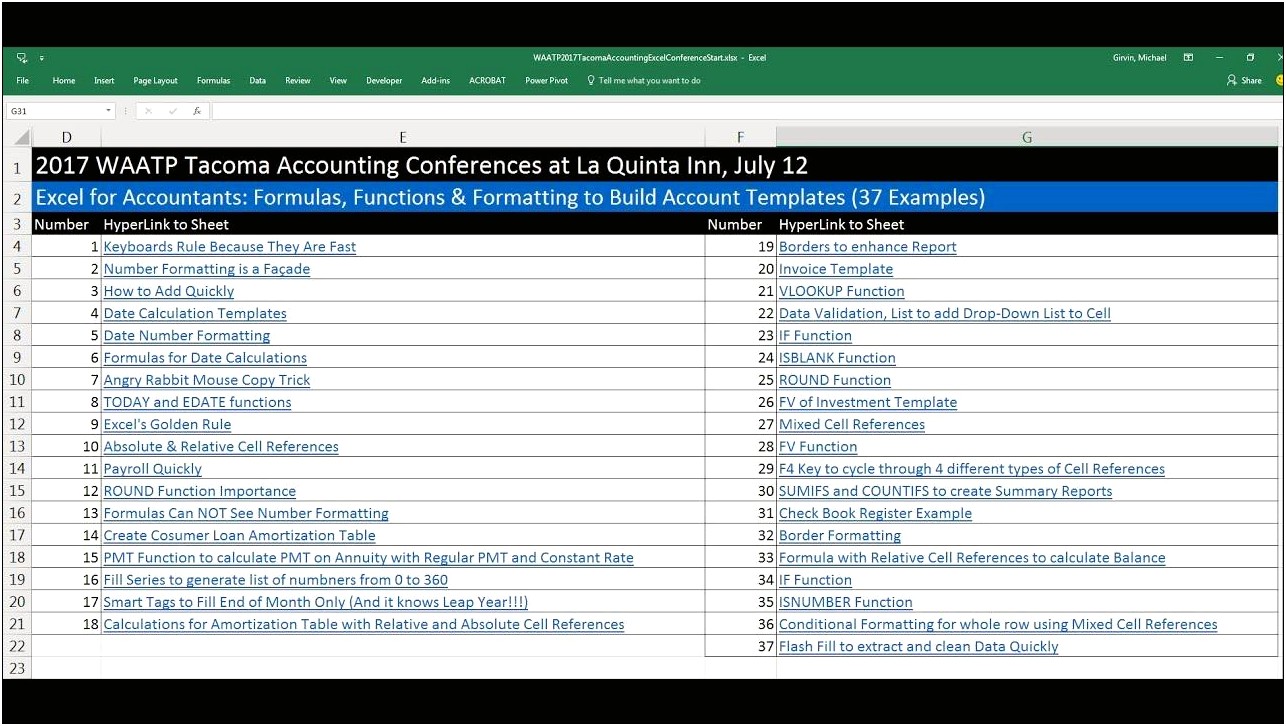1286x726 pixels.
Task: Open How to Add Quickly link
Action: pos(169,291)
